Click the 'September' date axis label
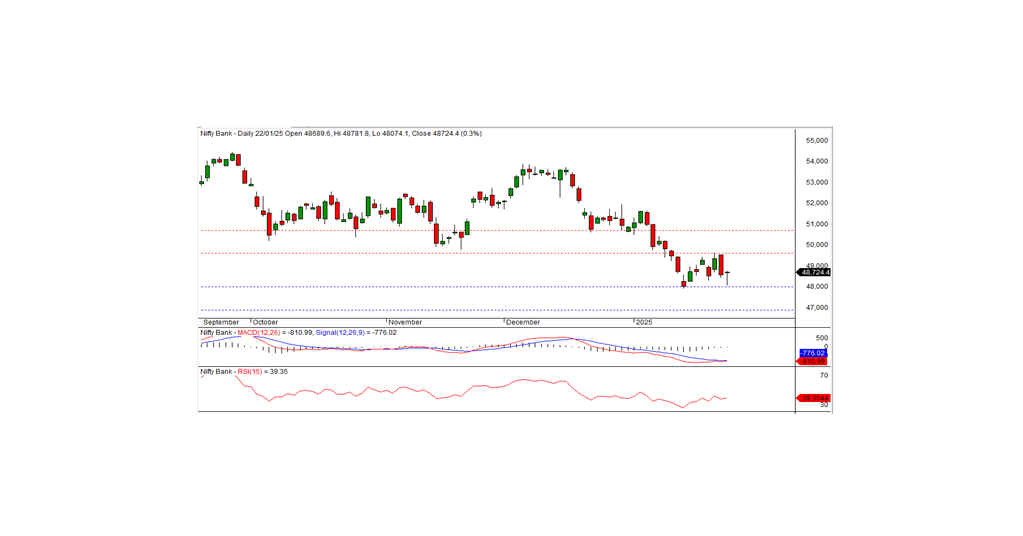Screen dimensions: 1023x536 pos(221,323)
